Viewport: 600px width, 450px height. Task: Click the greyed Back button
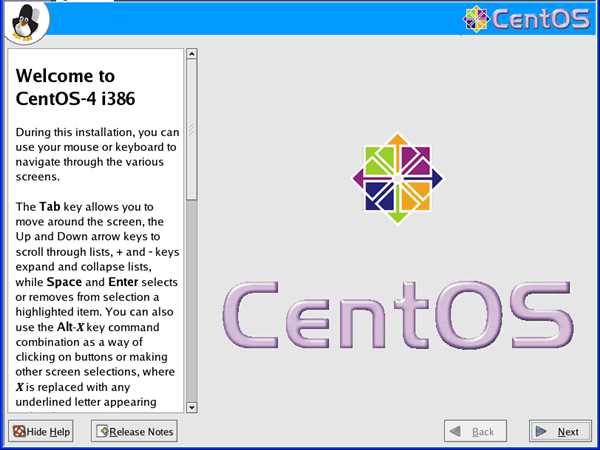(475, 431)
